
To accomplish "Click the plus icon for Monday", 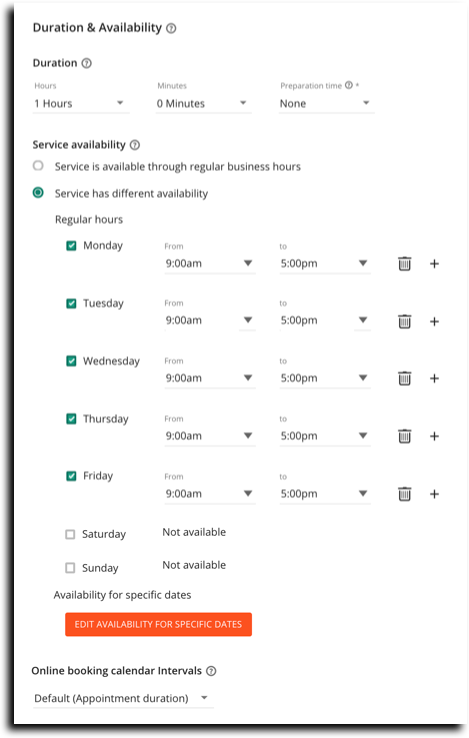I will pos(434,264).
